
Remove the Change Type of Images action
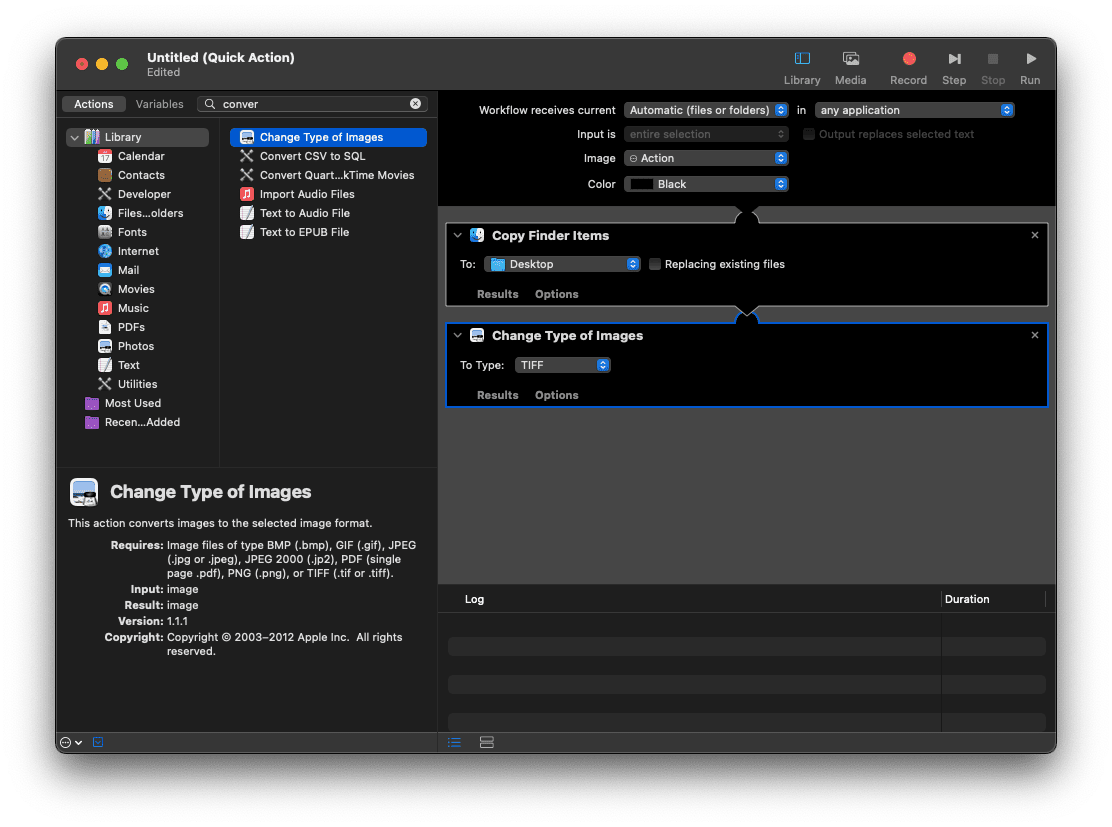click(x=1035, y=335)
